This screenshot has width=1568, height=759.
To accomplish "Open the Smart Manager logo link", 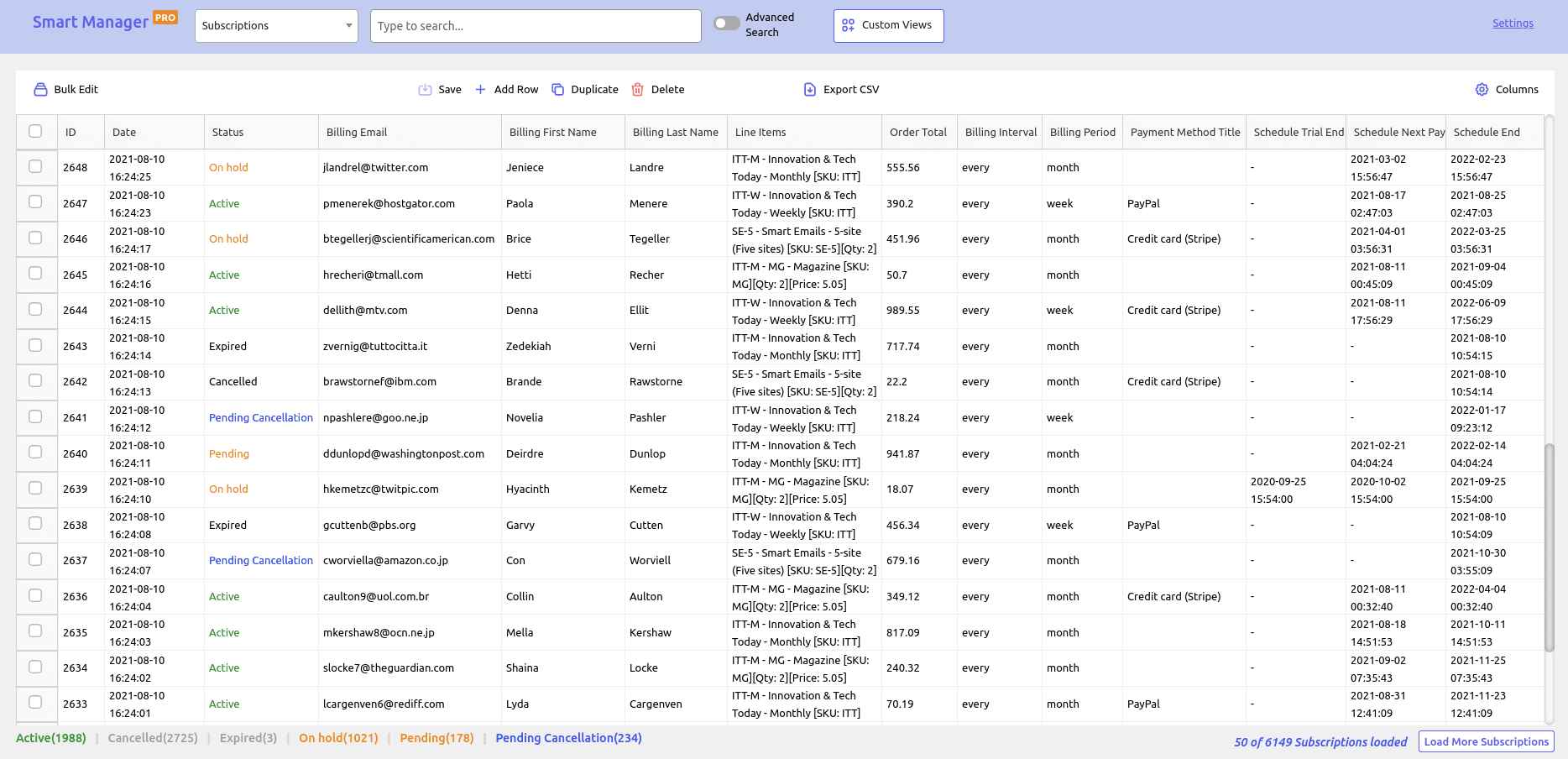I will 91,23.
